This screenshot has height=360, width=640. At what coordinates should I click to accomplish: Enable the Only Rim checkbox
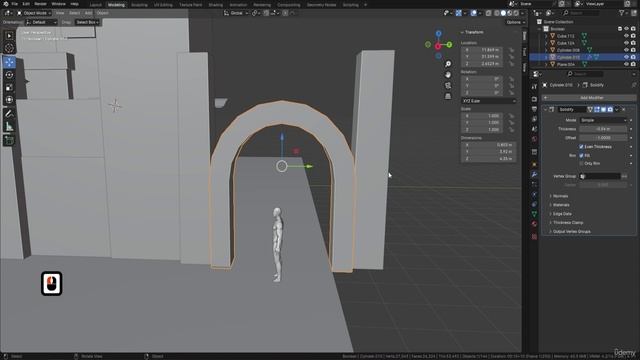pyautogui.click(x=581, y=163)
